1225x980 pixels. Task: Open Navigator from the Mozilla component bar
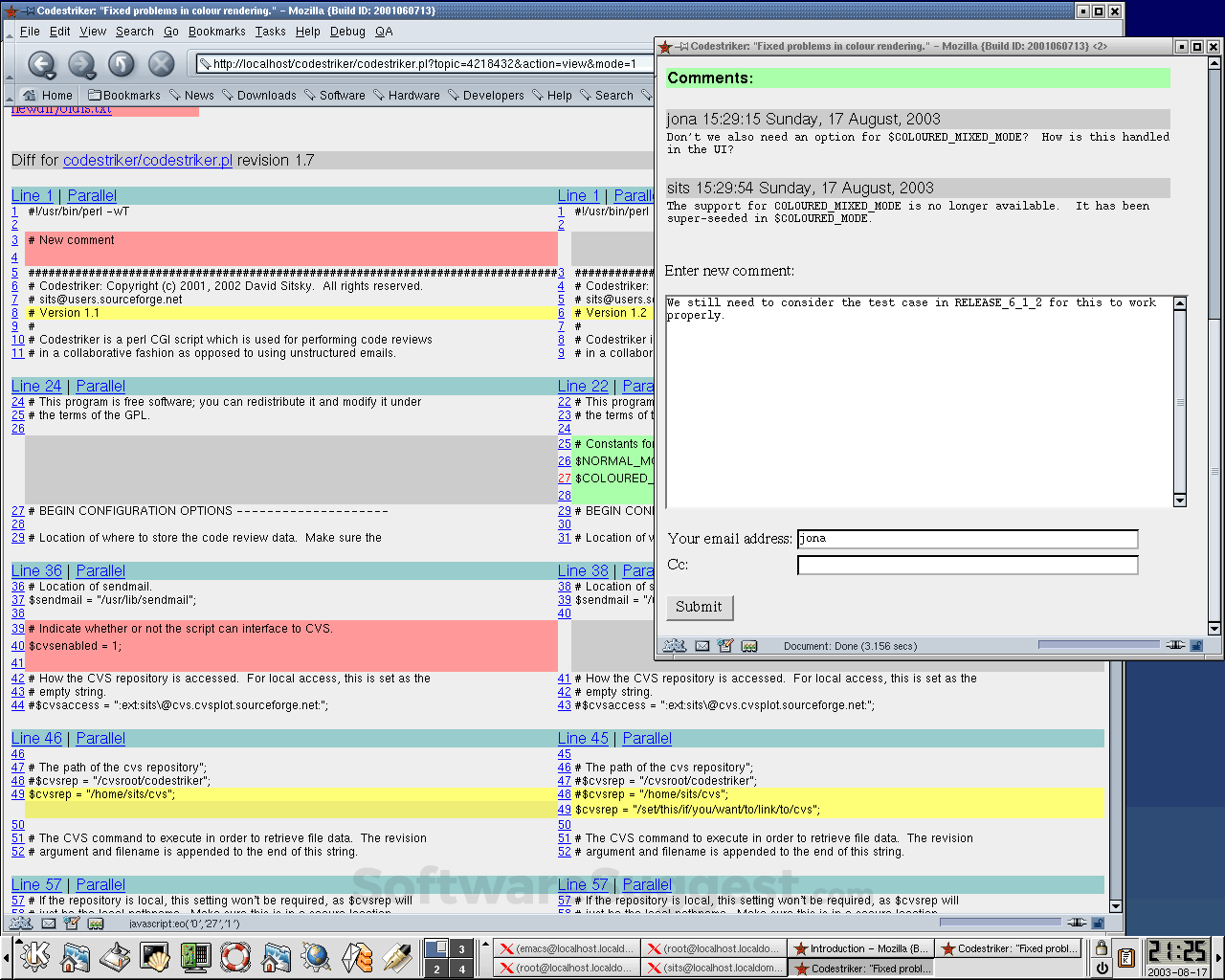[20, 924]
